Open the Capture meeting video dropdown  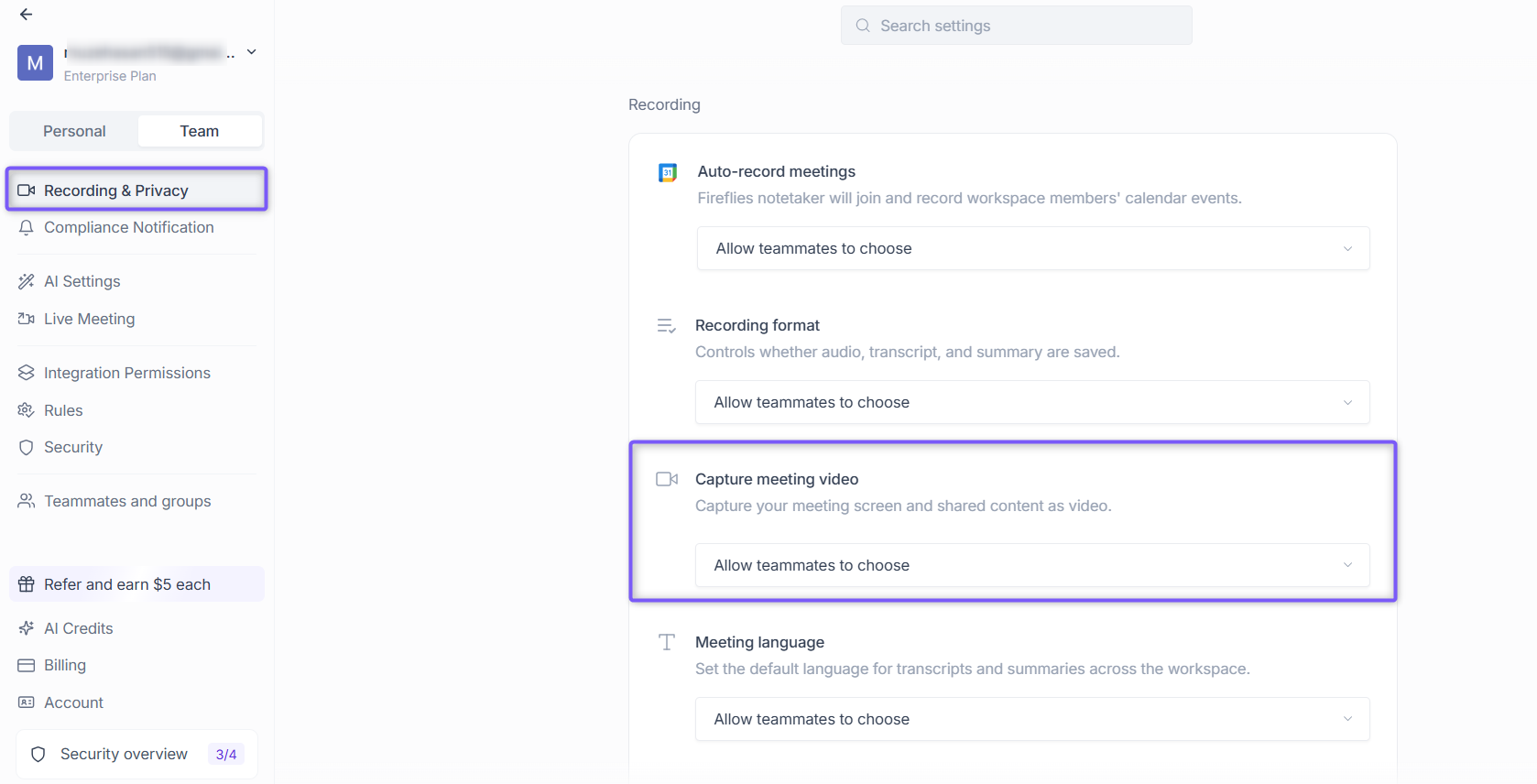[1032, 565]
